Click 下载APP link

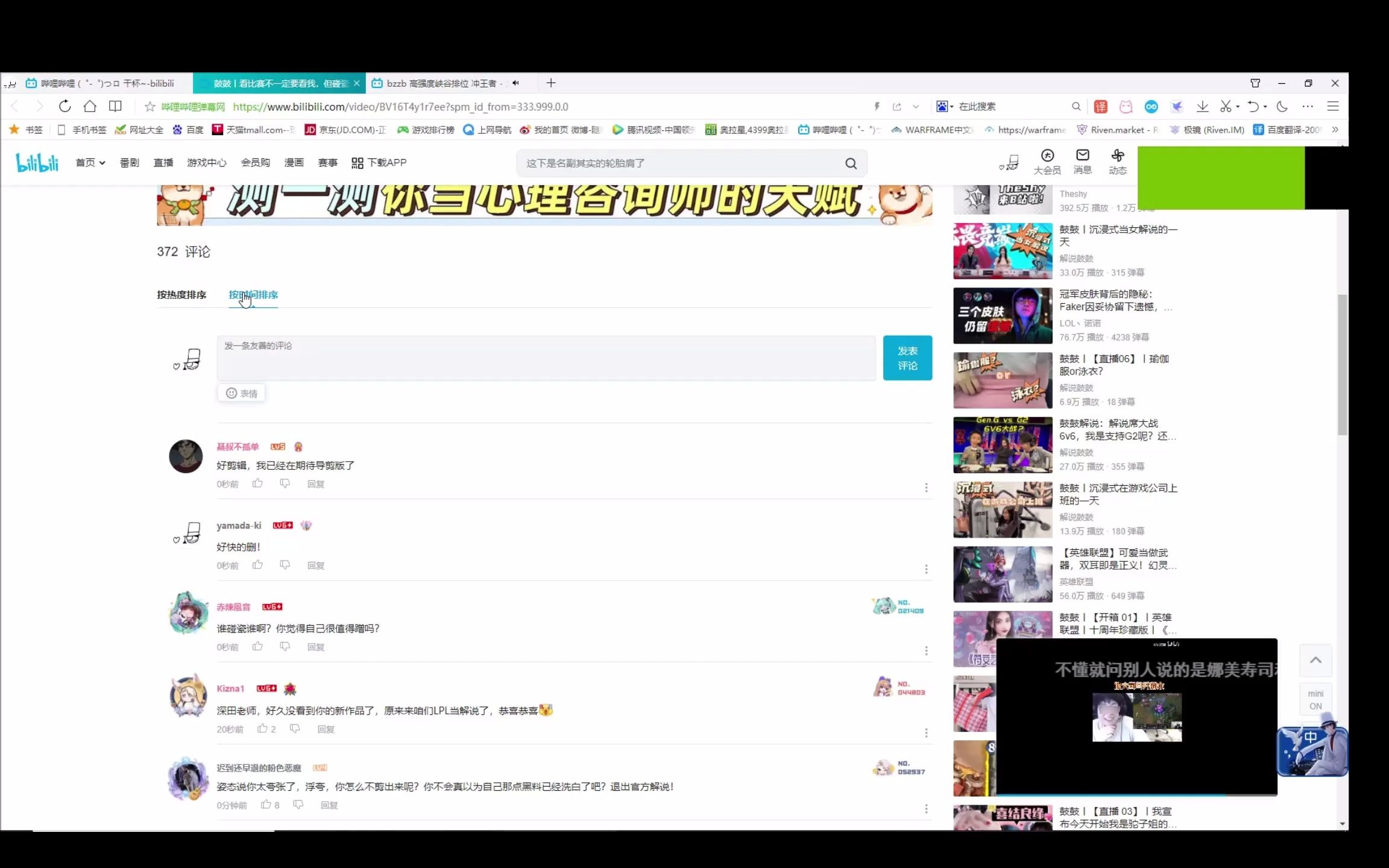[379, 163]
